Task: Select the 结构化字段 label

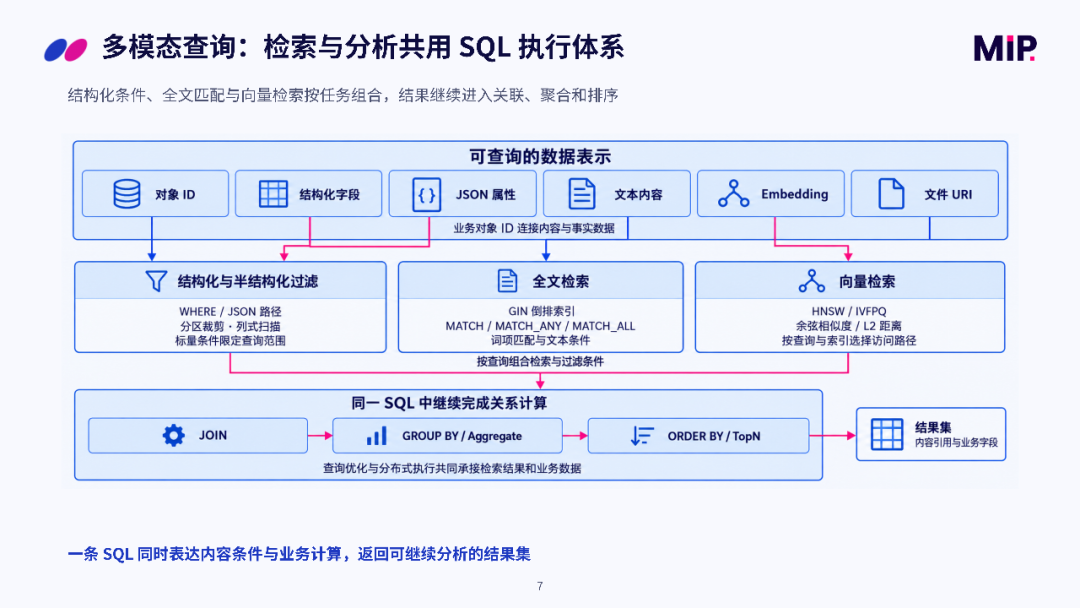Action: pos(329,195)
